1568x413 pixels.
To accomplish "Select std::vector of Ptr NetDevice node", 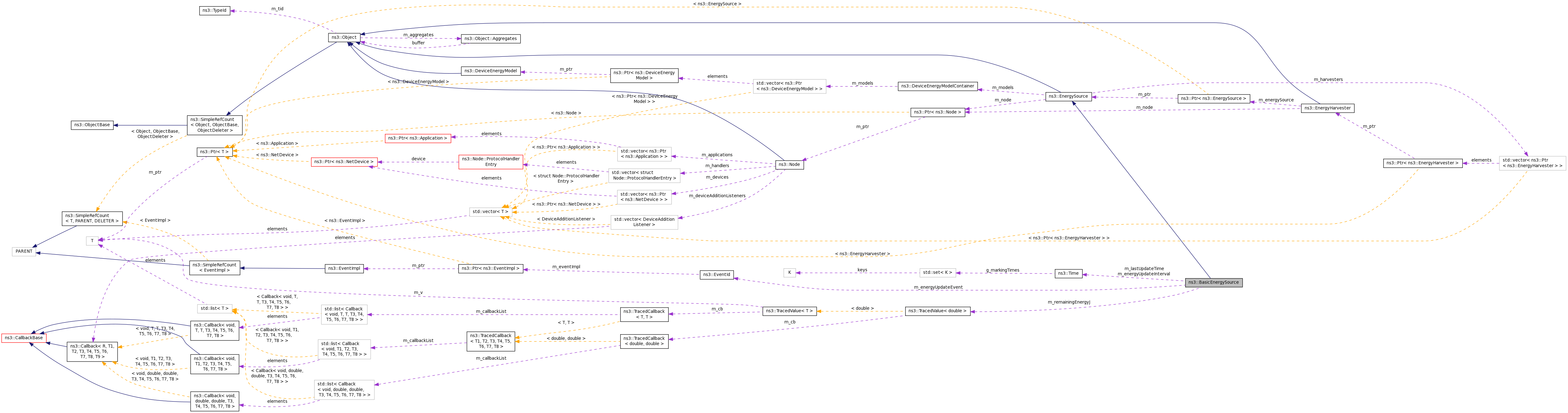I will point(644,197).
